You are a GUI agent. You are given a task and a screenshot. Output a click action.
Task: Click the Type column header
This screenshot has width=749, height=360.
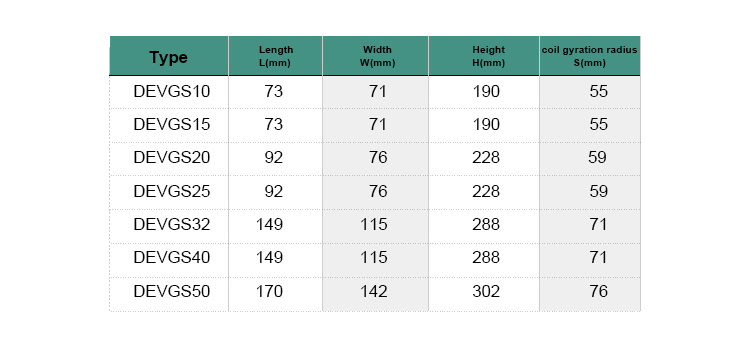(x=169, y=56)
